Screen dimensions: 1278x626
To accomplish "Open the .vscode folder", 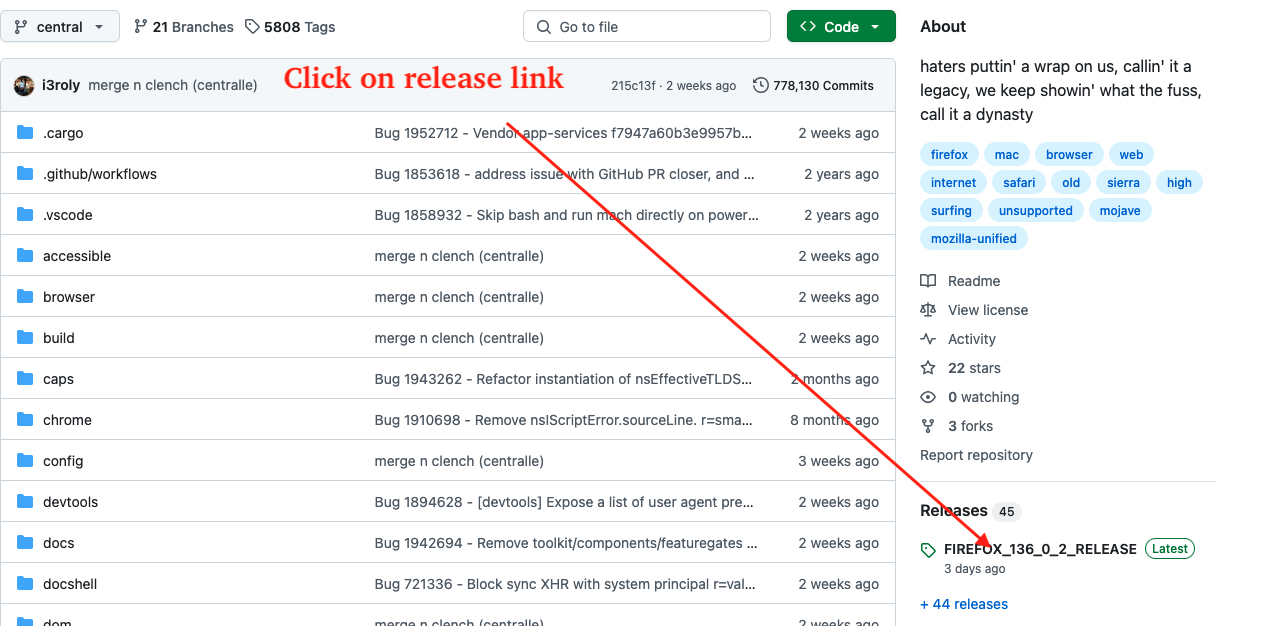I will (x=68, y=215).
